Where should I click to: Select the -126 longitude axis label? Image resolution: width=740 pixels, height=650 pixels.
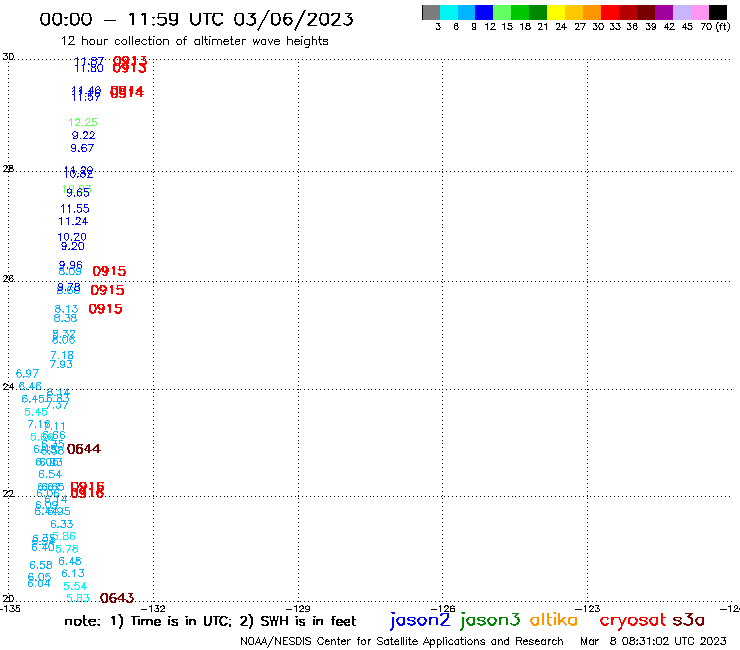click(x=444, y=608)
